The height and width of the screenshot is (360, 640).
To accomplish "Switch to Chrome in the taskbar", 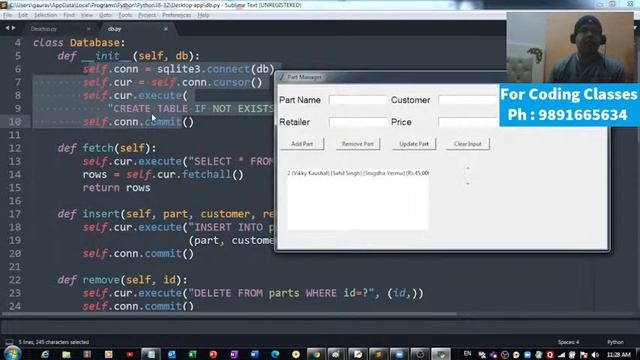I will coord(316,354).
